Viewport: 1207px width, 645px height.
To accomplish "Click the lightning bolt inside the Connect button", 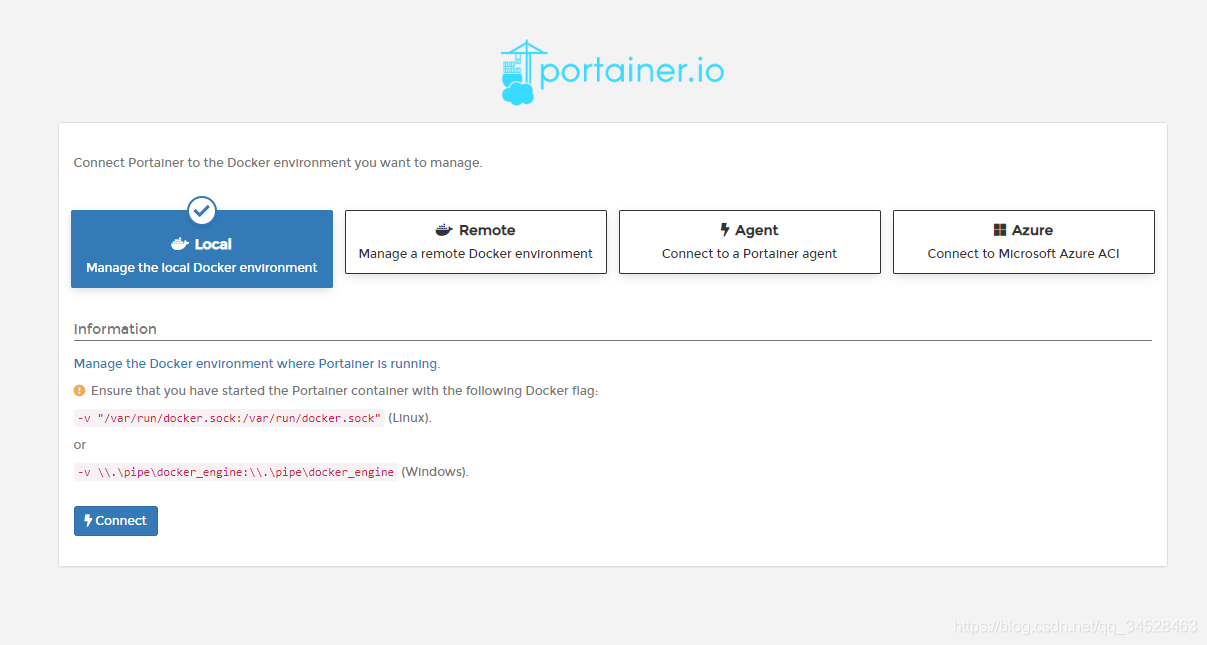I will 88,521.
